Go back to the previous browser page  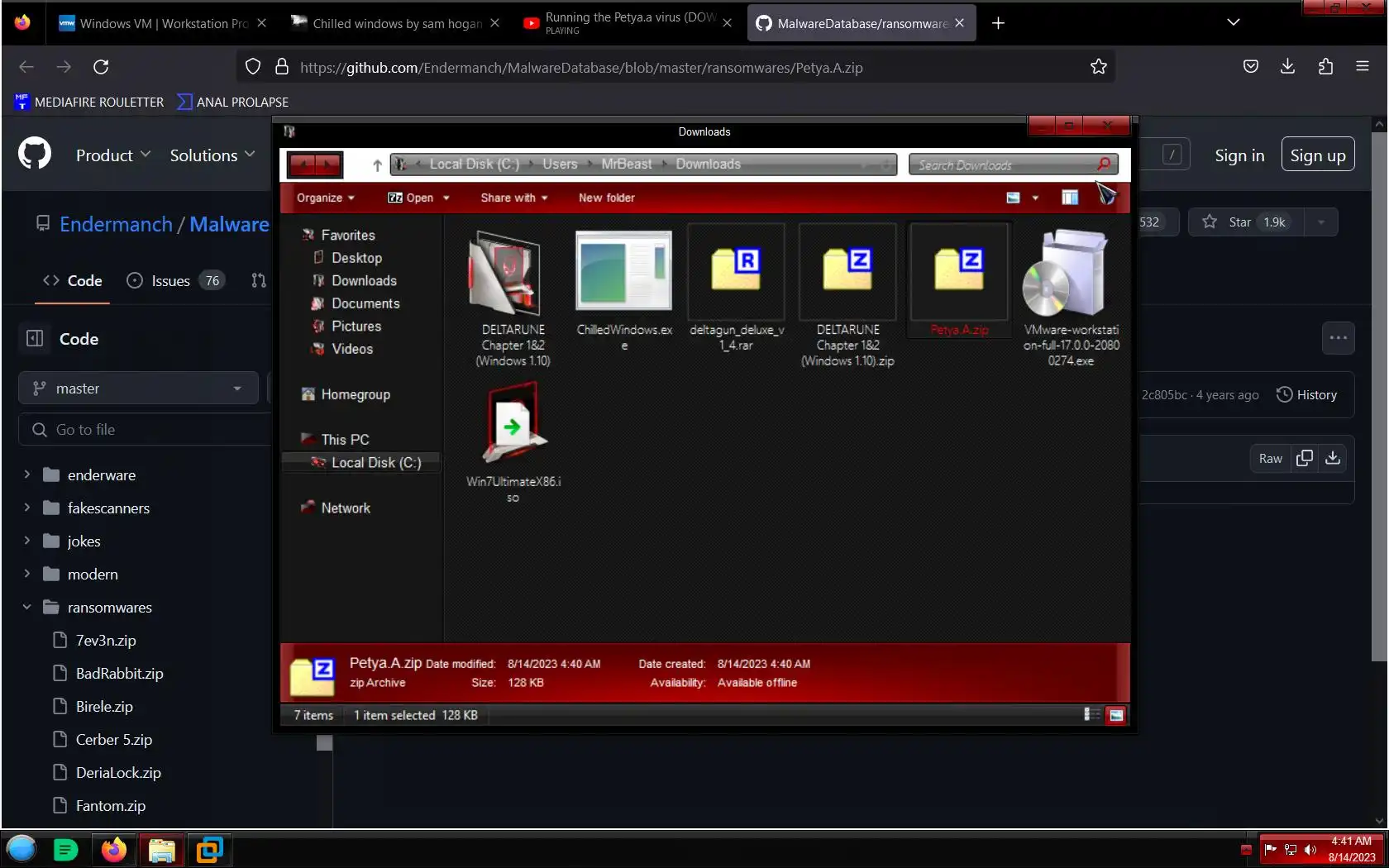coord(26,67)
